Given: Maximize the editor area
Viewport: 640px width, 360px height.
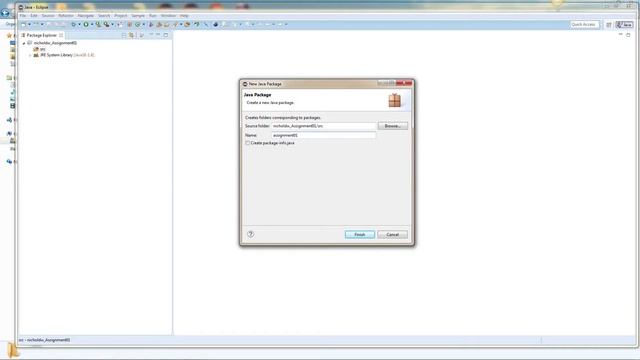Looking at the screenshot, I should (x=628, y=35).
